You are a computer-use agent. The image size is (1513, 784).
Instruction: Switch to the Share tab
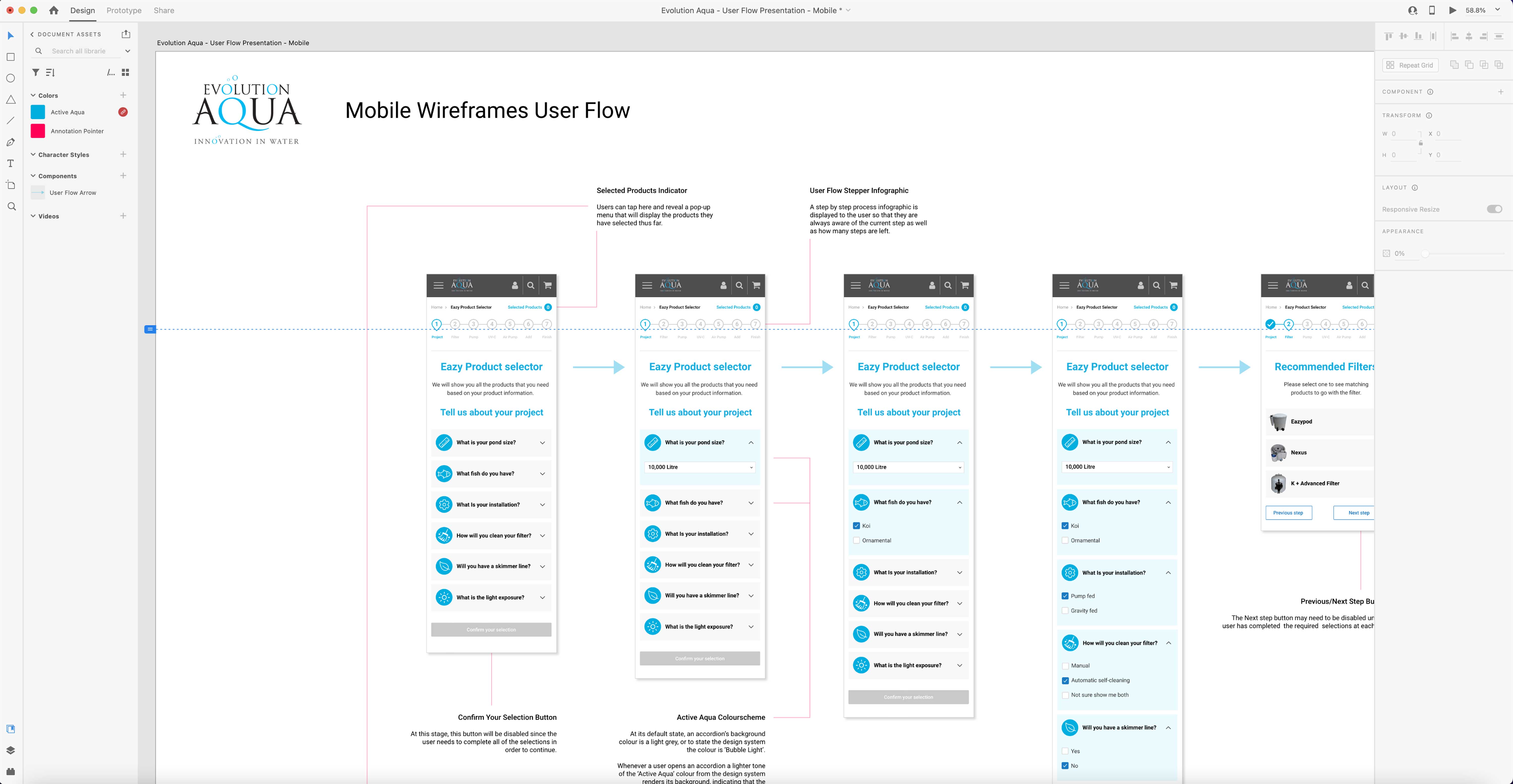(164, 10)
